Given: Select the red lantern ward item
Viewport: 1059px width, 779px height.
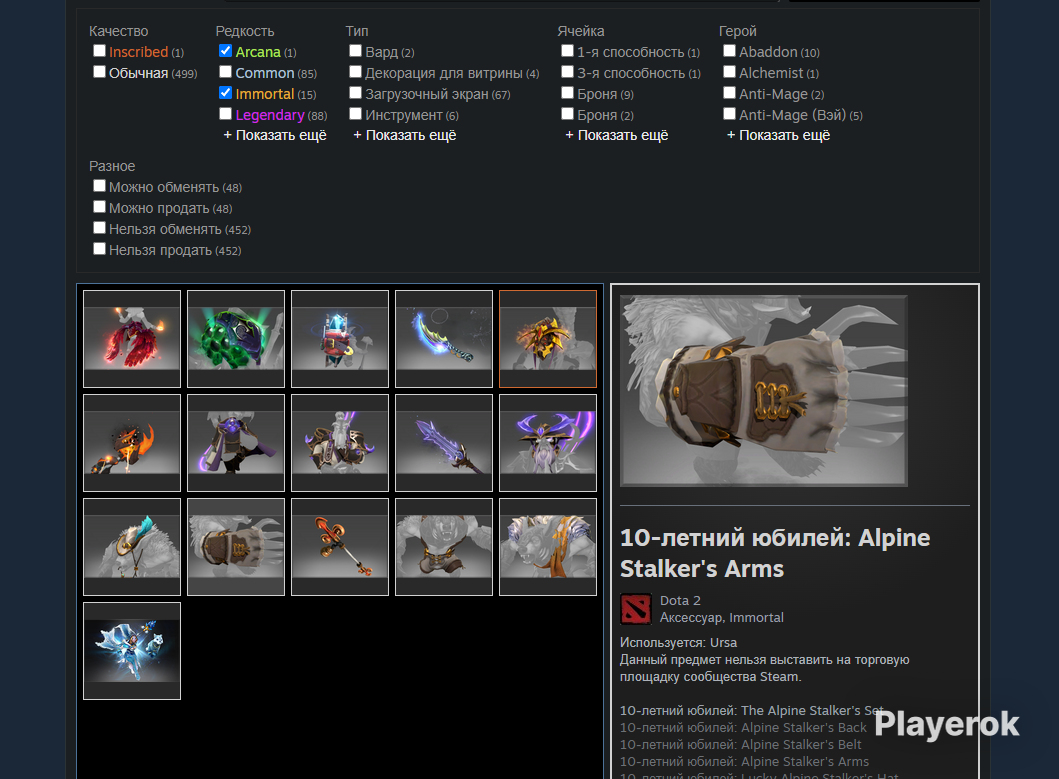Looking at the screenshot, I should click(x=340, y=338).
